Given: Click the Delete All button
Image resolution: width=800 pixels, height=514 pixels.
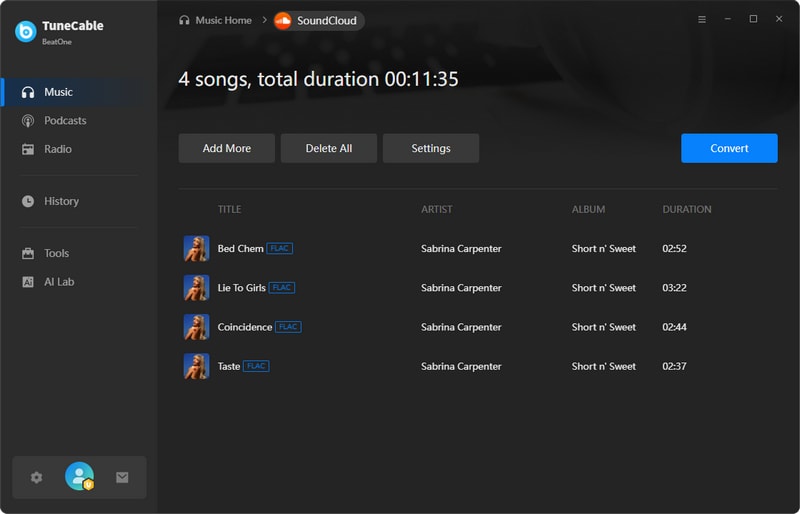Looking at the screenshot, I should [329, 148].
